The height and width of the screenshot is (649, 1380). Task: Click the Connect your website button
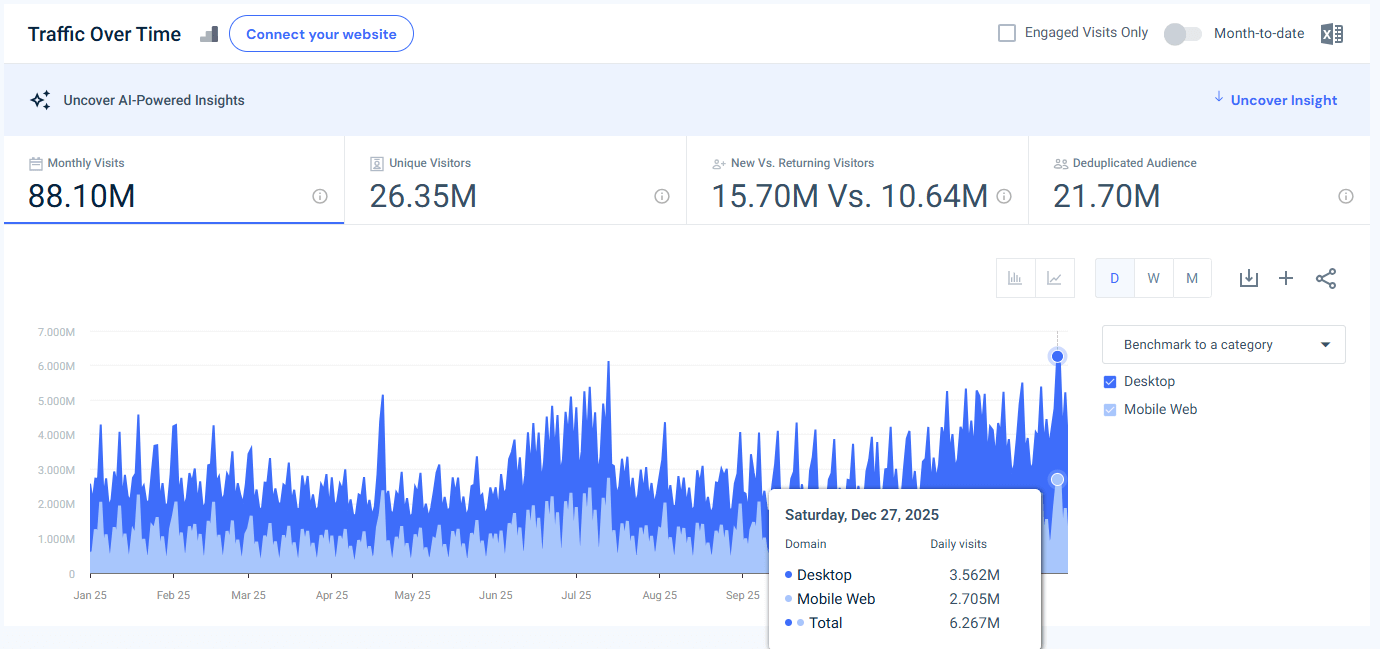tap(321, 33)
